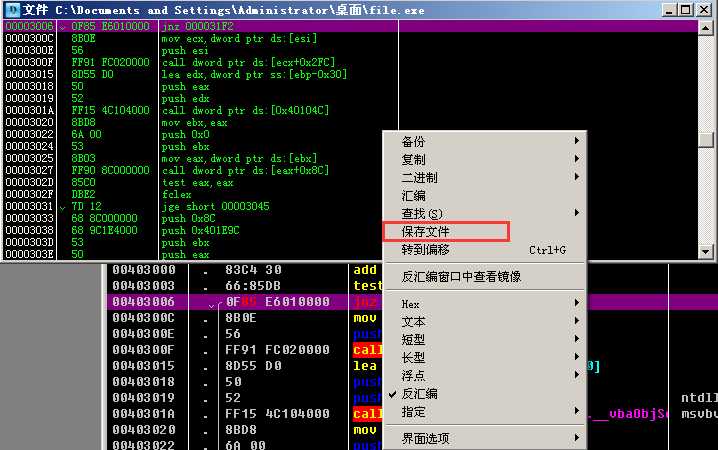Expand submenu arrow beside 二进制
Viewport: 718px width, 450px height.
[x=577, y=176]
